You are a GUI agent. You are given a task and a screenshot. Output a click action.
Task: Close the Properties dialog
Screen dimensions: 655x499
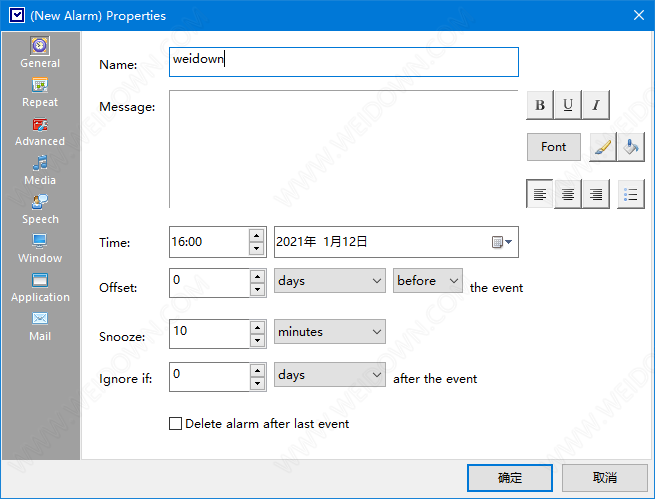coord(639,15)
